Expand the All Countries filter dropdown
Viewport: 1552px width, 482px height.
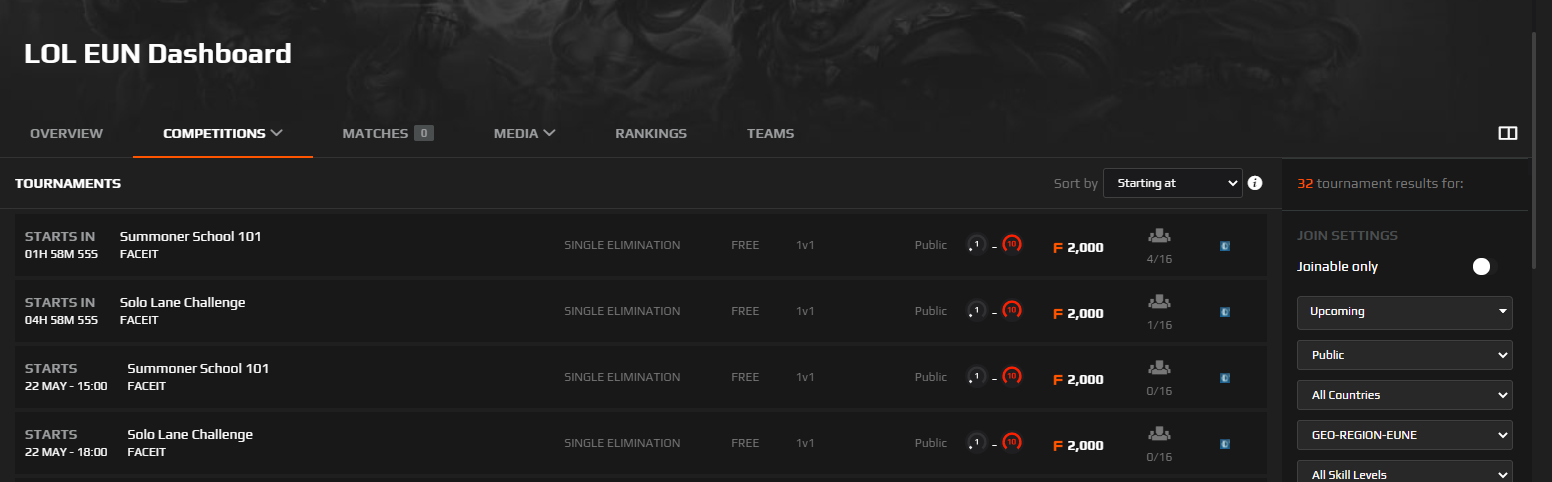tap(1404, 395)
